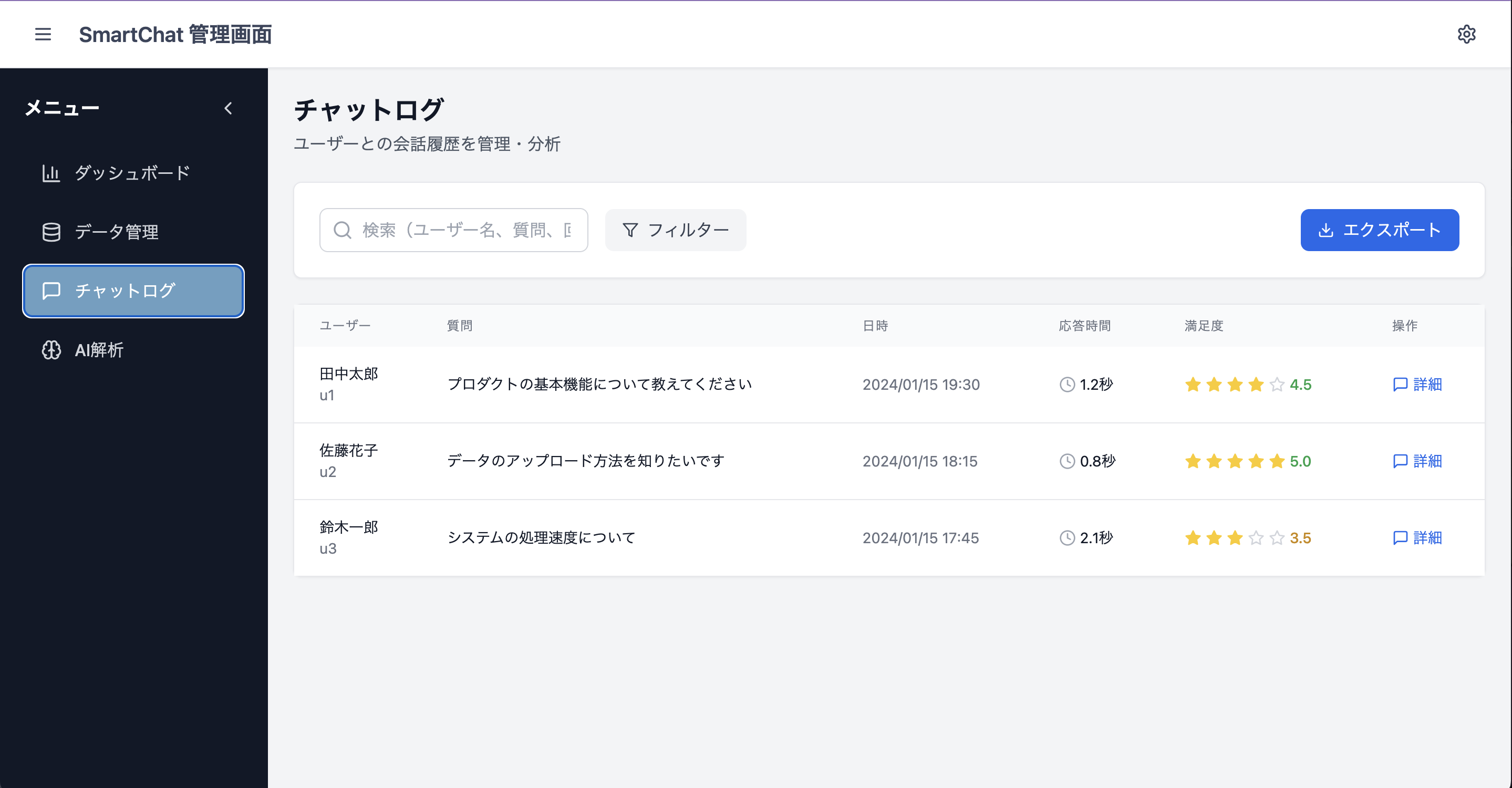Select the dashboard bar chart icon
This screenshot has width=1512, height=788.
pyautogui.click(x=51, y=173)
